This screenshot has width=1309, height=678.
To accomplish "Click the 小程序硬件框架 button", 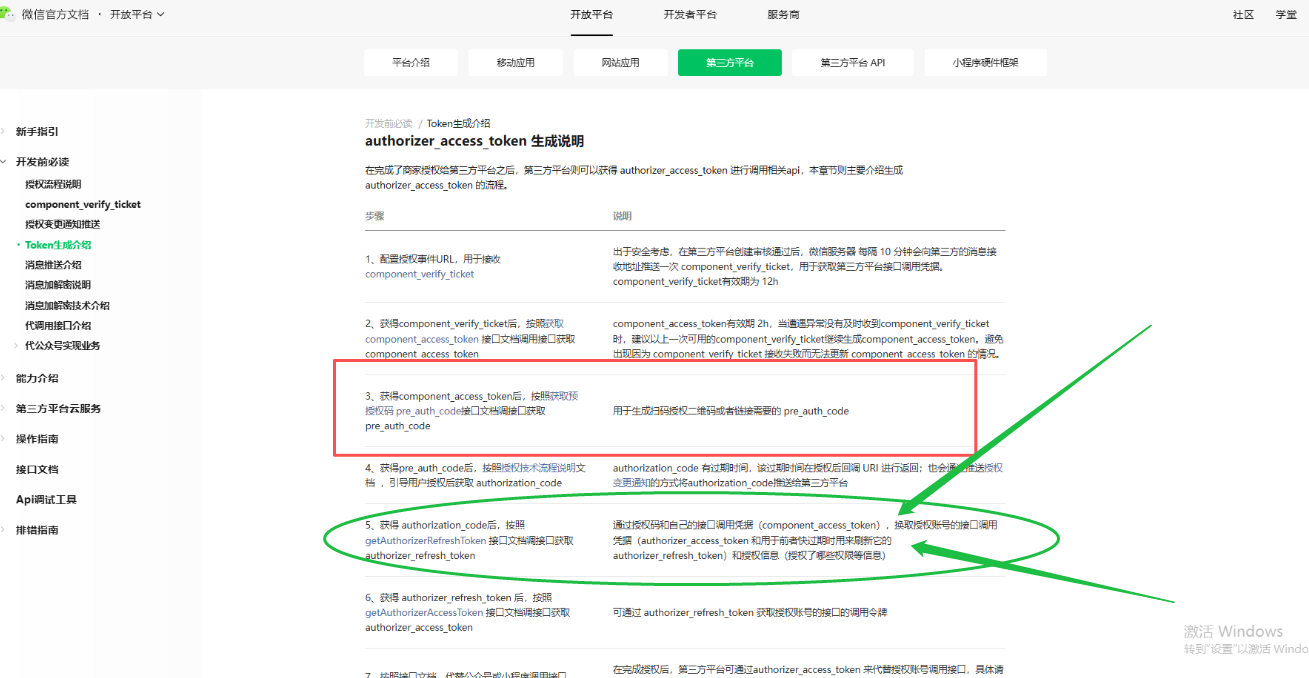I will coord(985,62).
